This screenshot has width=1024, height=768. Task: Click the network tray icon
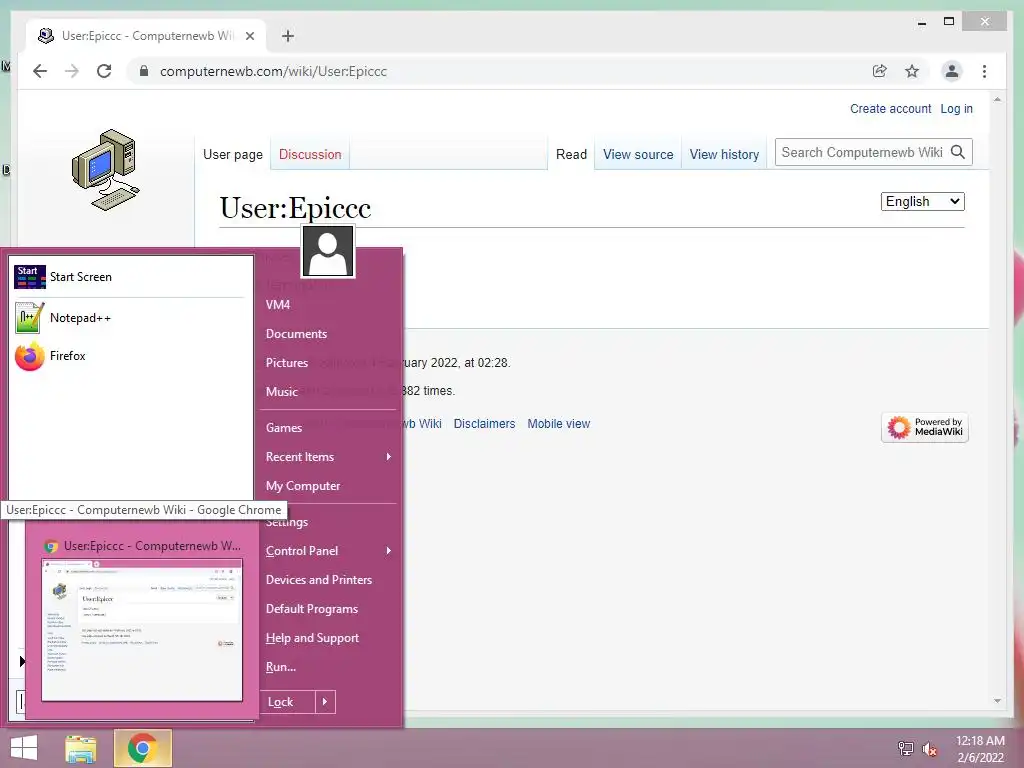(x=905, y=748)
